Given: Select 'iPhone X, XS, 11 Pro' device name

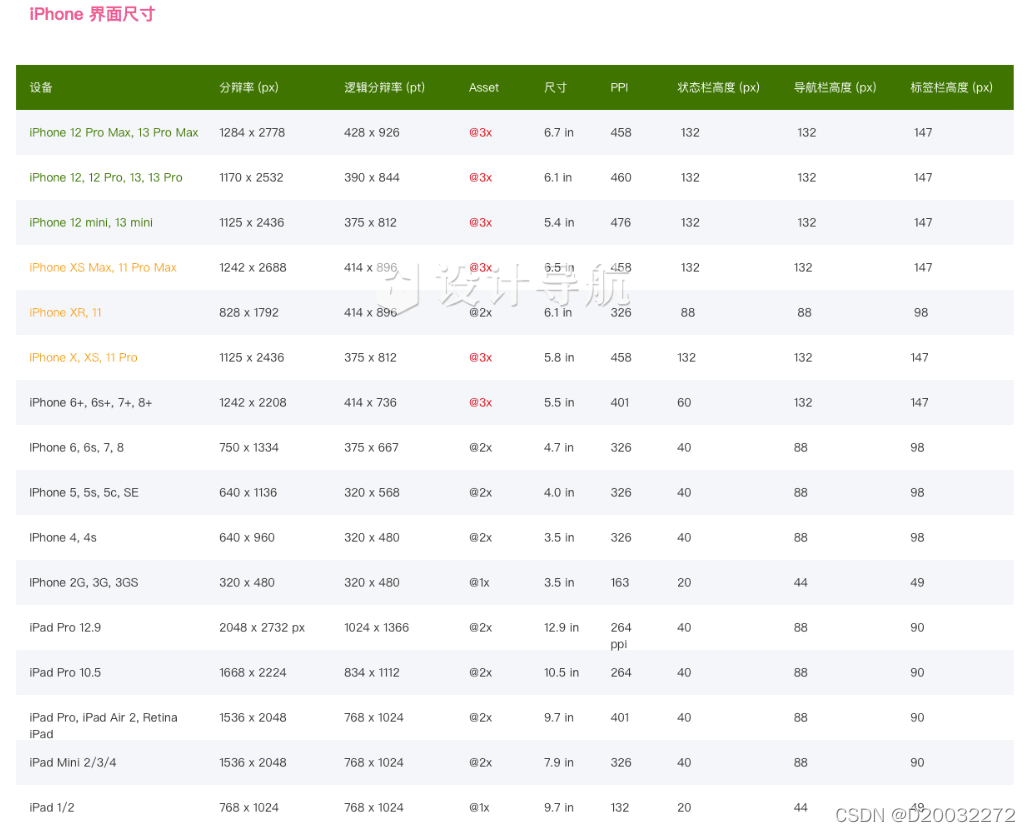Looking at the screenshot, I should [83, 357].
